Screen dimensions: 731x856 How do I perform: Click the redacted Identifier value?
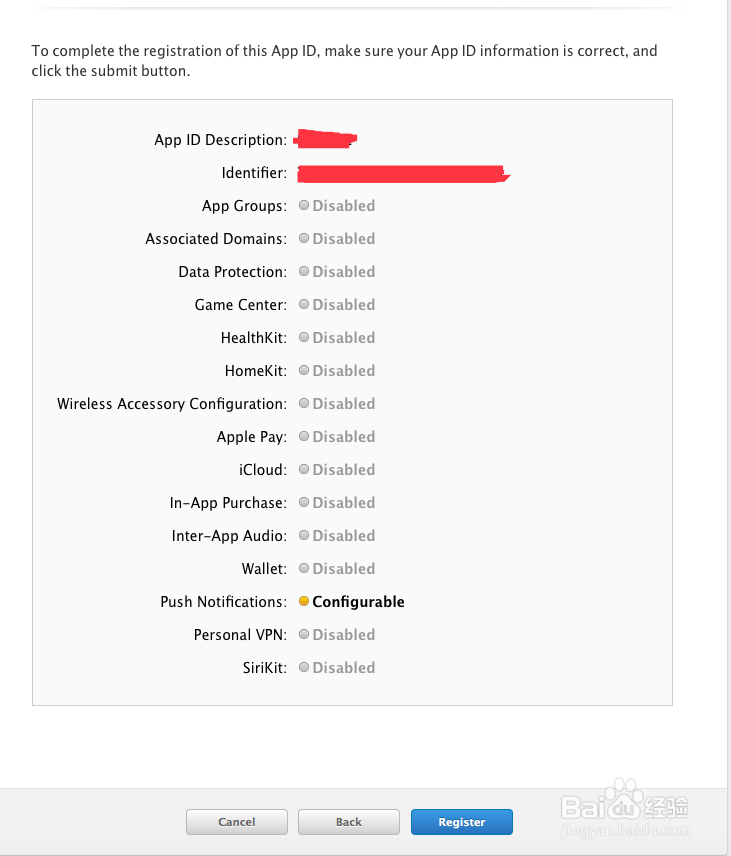(x=403, y=174)
